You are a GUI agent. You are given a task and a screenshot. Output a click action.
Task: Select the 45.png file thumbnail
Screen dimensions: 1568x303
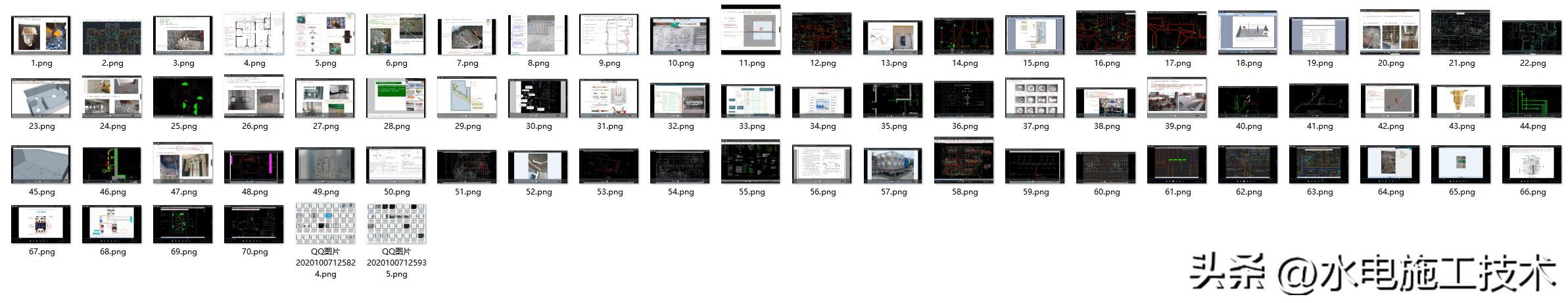click(41, 165)
